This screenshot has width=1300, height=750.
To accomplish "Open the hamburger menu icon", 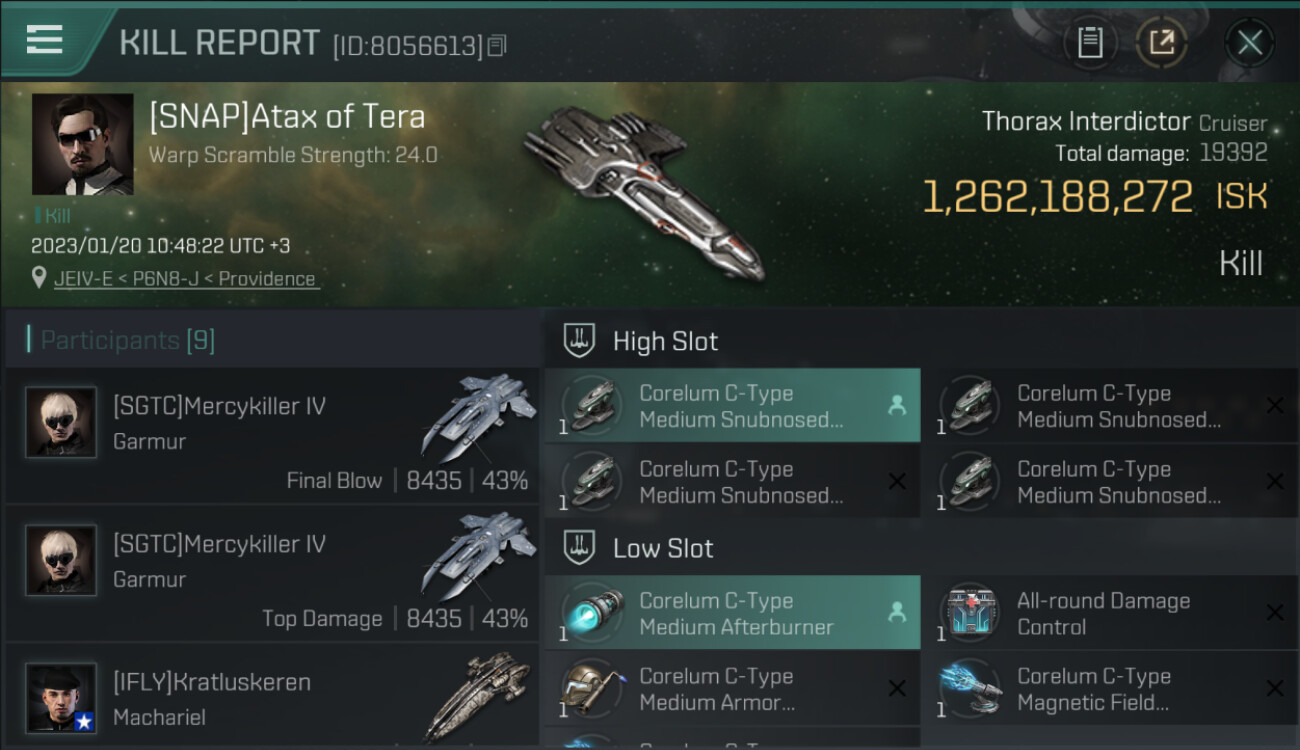I will click(44, 40).
